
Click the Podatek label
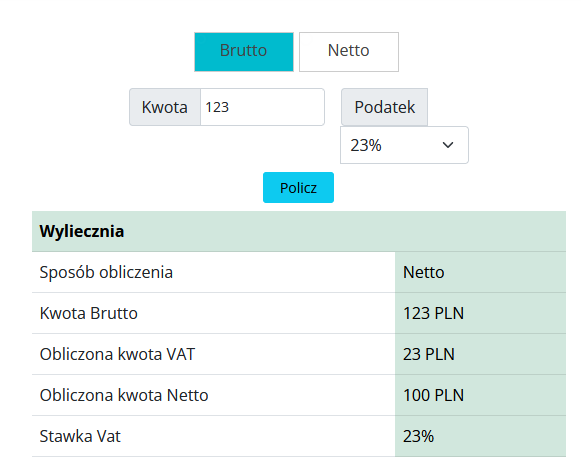tap(385, 107)
